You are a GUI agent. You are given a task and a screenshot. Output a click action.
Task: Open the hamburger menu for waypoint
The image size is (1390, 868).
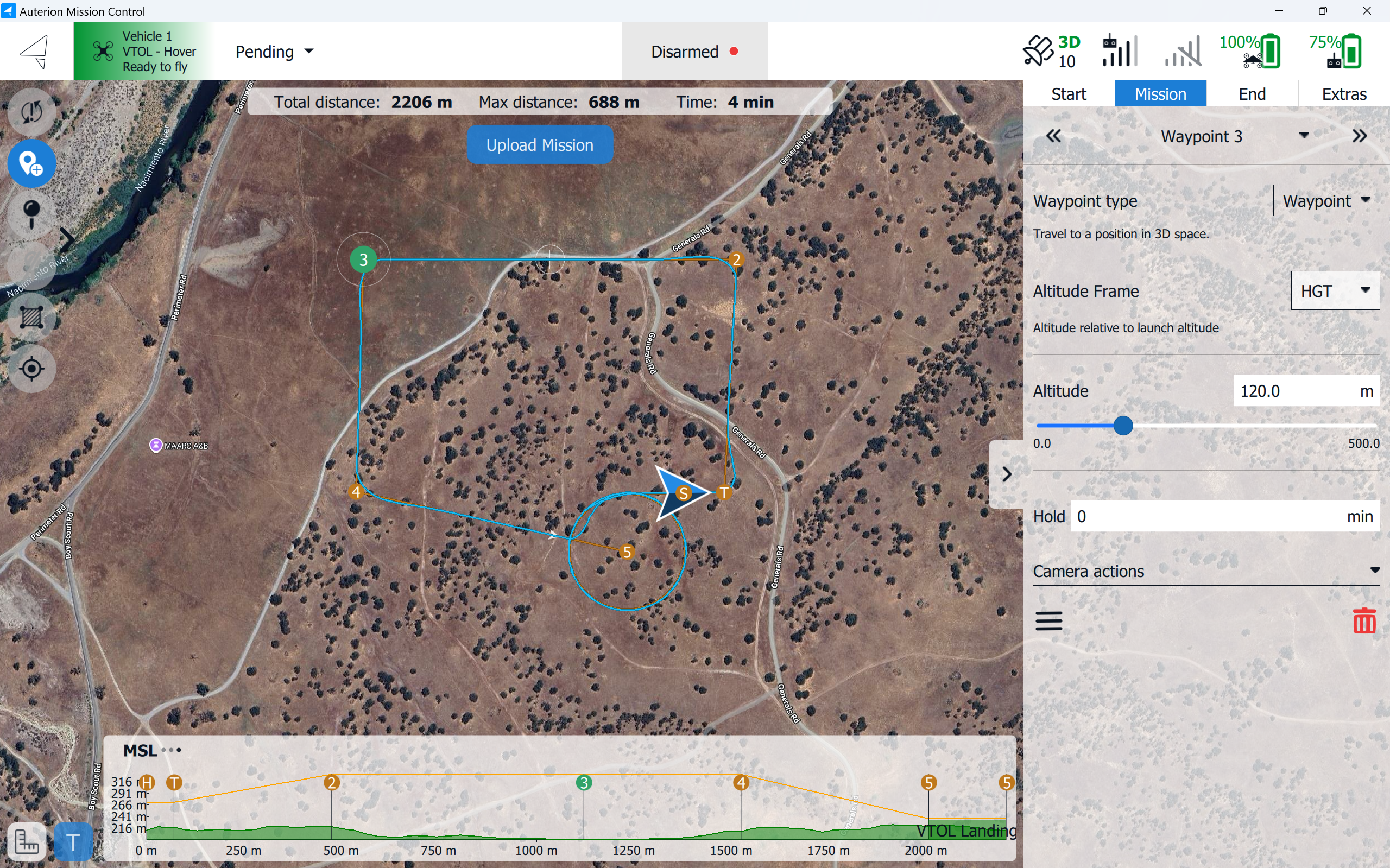[1048, 621]
